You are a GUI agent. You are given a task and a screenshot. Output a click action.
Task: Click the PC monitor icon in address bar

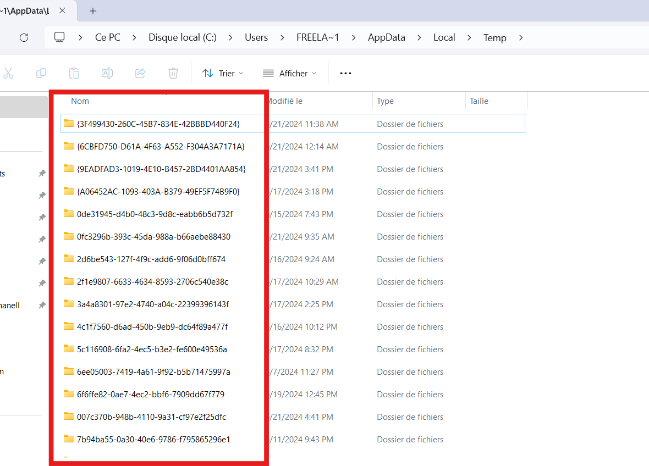click(59, 37)
